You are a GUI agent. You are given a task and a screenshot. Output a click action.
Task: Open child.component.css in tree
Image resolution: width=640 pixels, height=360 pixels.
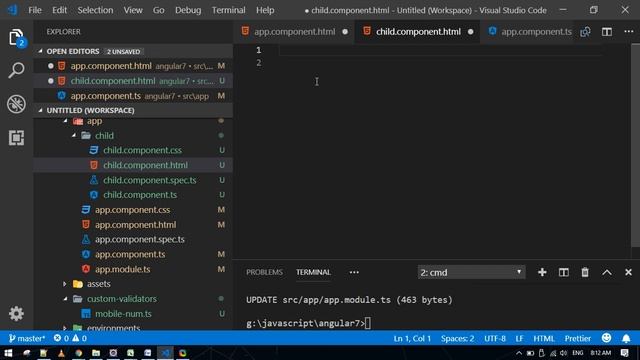[x=142, y=151]
